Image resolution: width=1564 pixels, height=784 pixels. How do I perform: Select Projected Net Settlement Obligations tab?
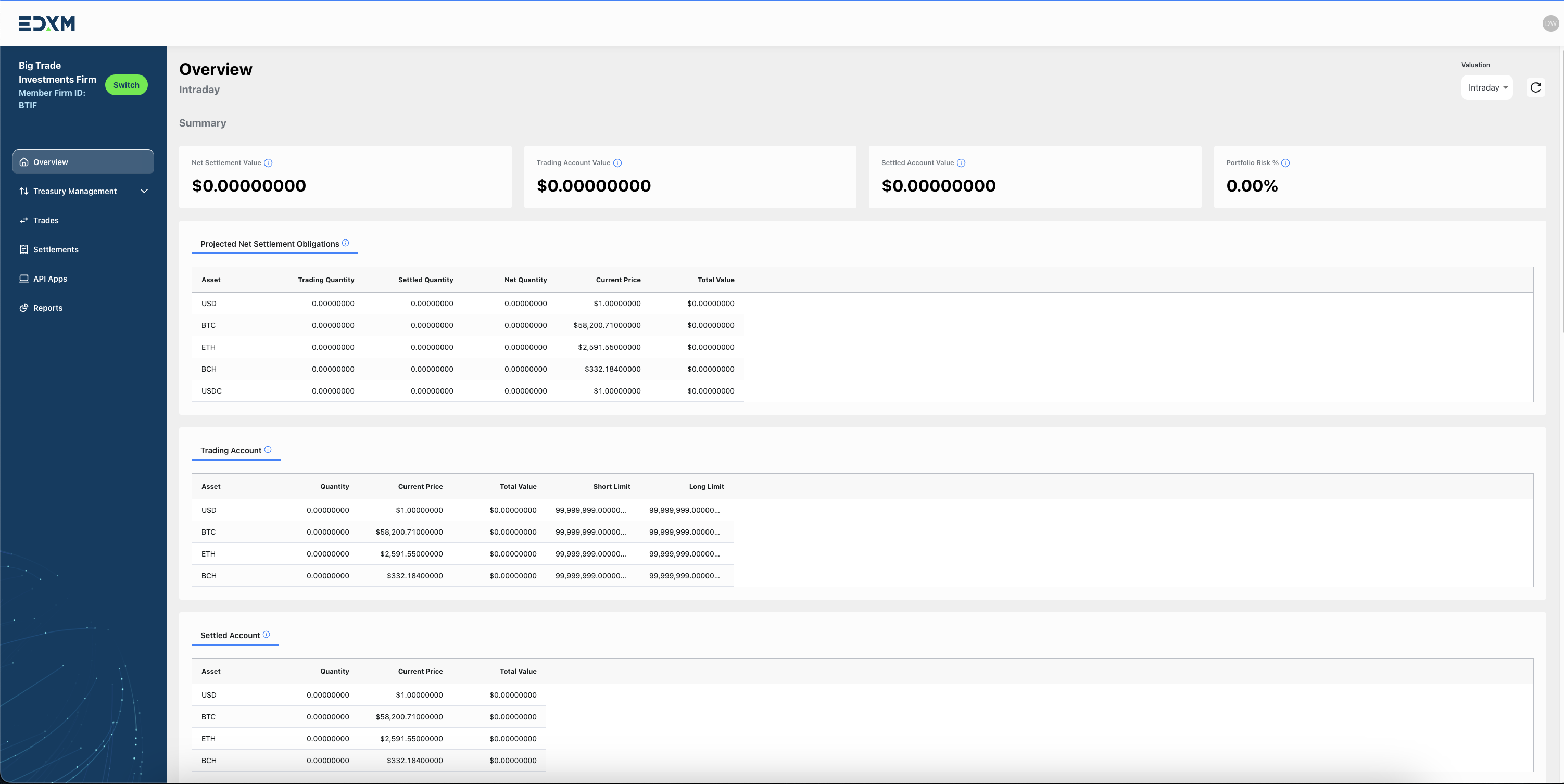274,244
